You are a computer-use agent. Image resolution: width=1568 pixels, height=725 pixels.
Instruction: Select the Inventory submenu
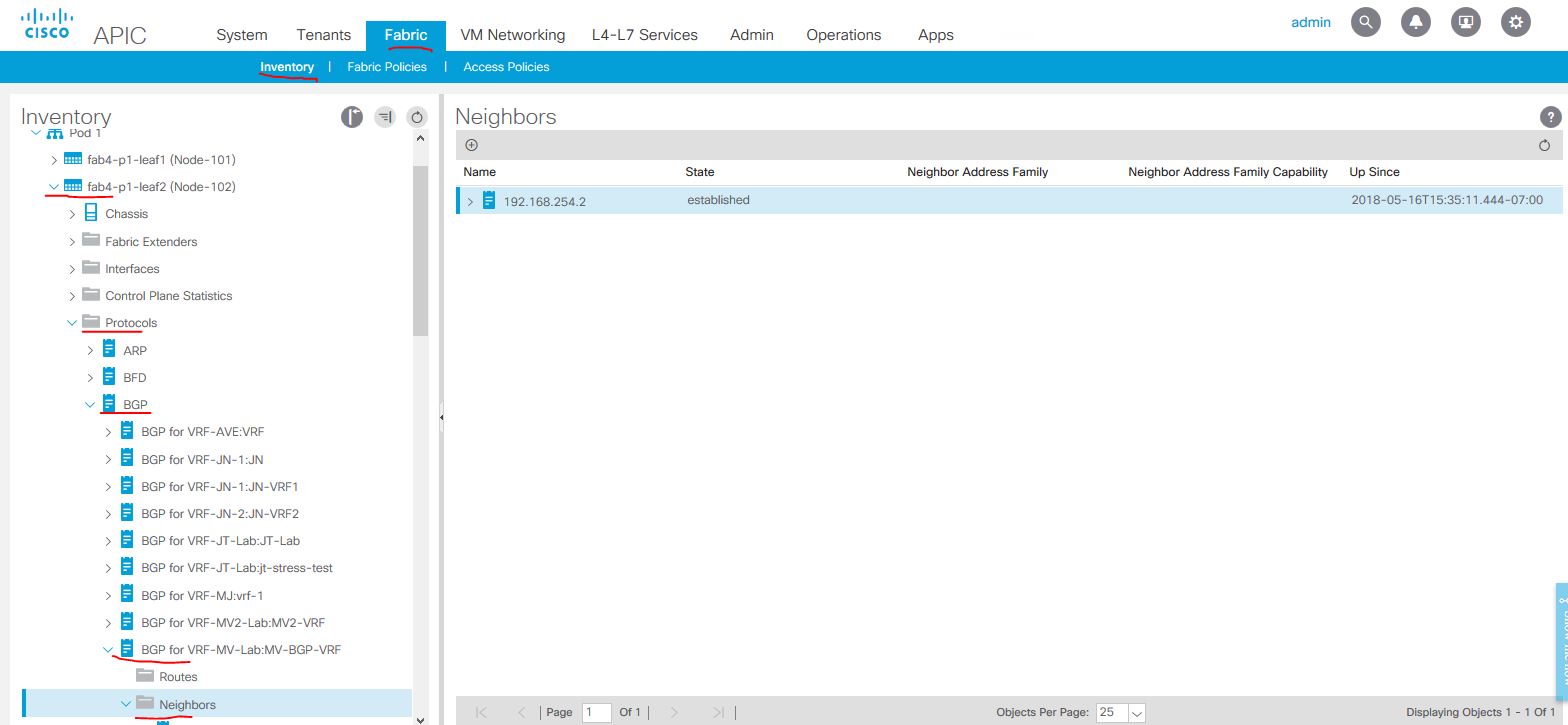click(x=287, y=67)
